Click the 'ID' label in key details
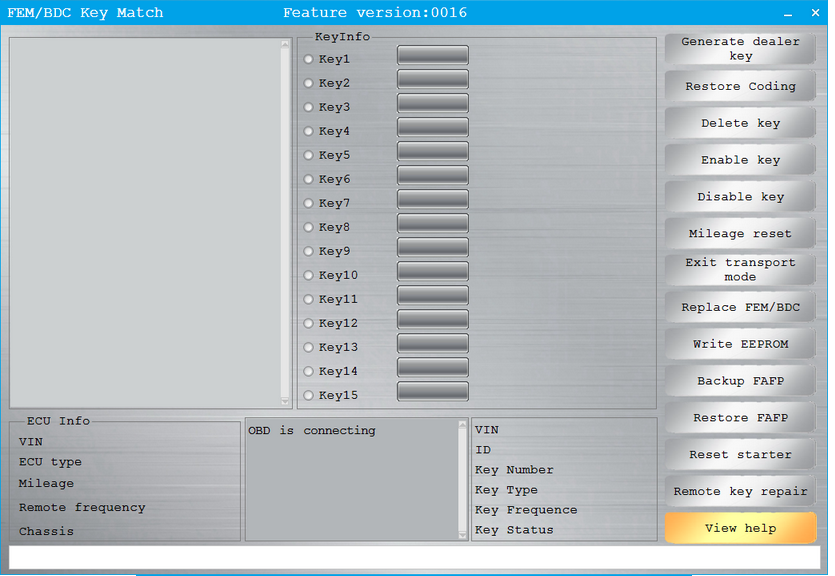The height and width of the screenshot is (576, 835). (x=482, y=450)
